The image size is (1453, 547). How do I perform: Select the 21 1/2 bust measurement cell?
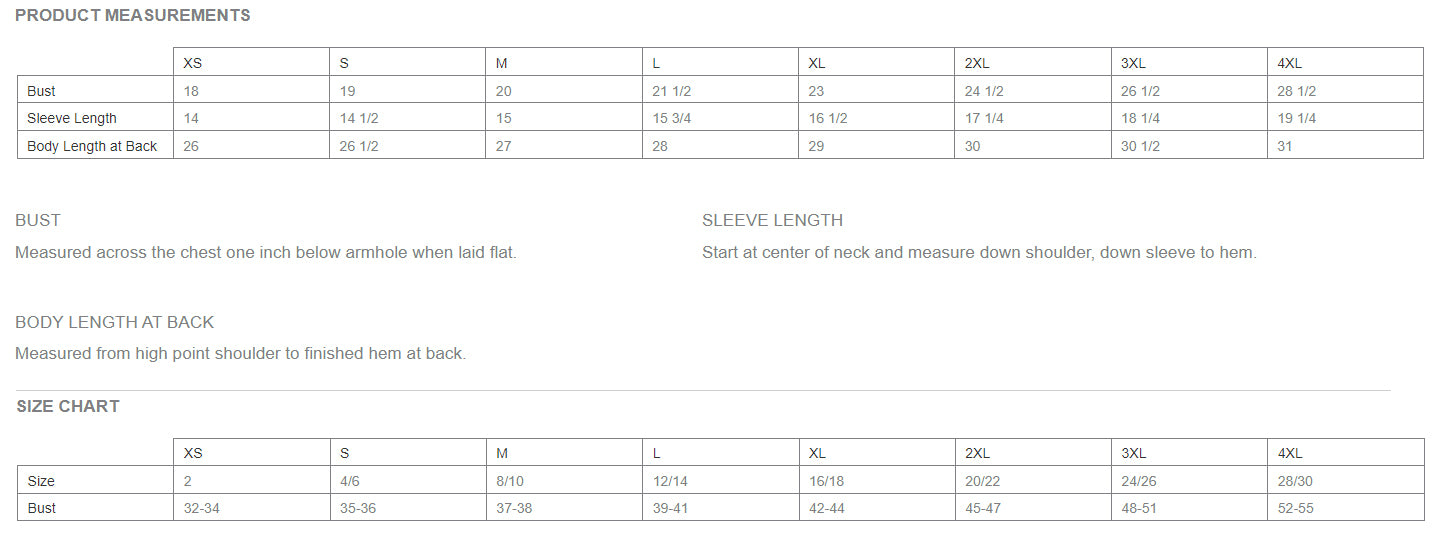[x=672, y=91]
